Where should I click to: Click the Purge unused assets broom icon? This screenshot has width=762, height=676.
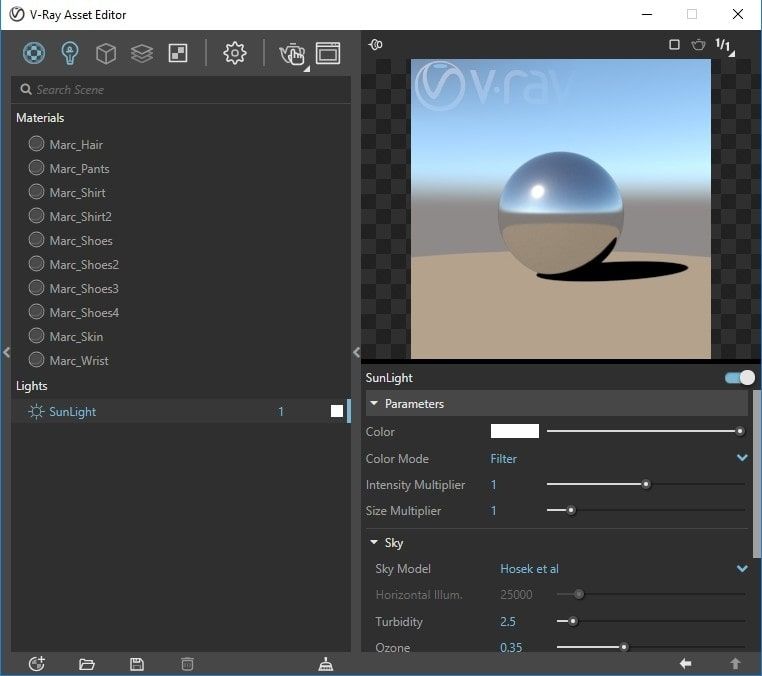point(326,663)
